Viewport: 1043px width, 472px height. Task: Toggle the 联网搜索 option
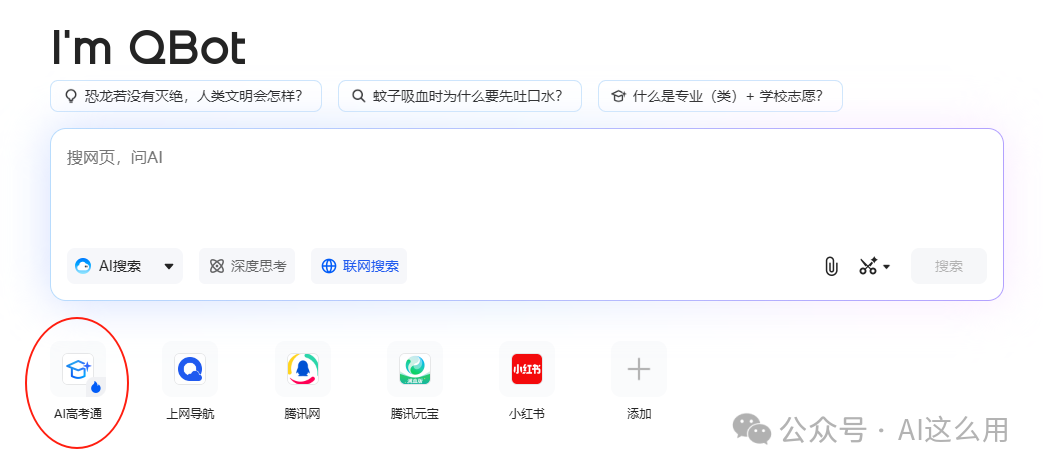tap(359, 266)
